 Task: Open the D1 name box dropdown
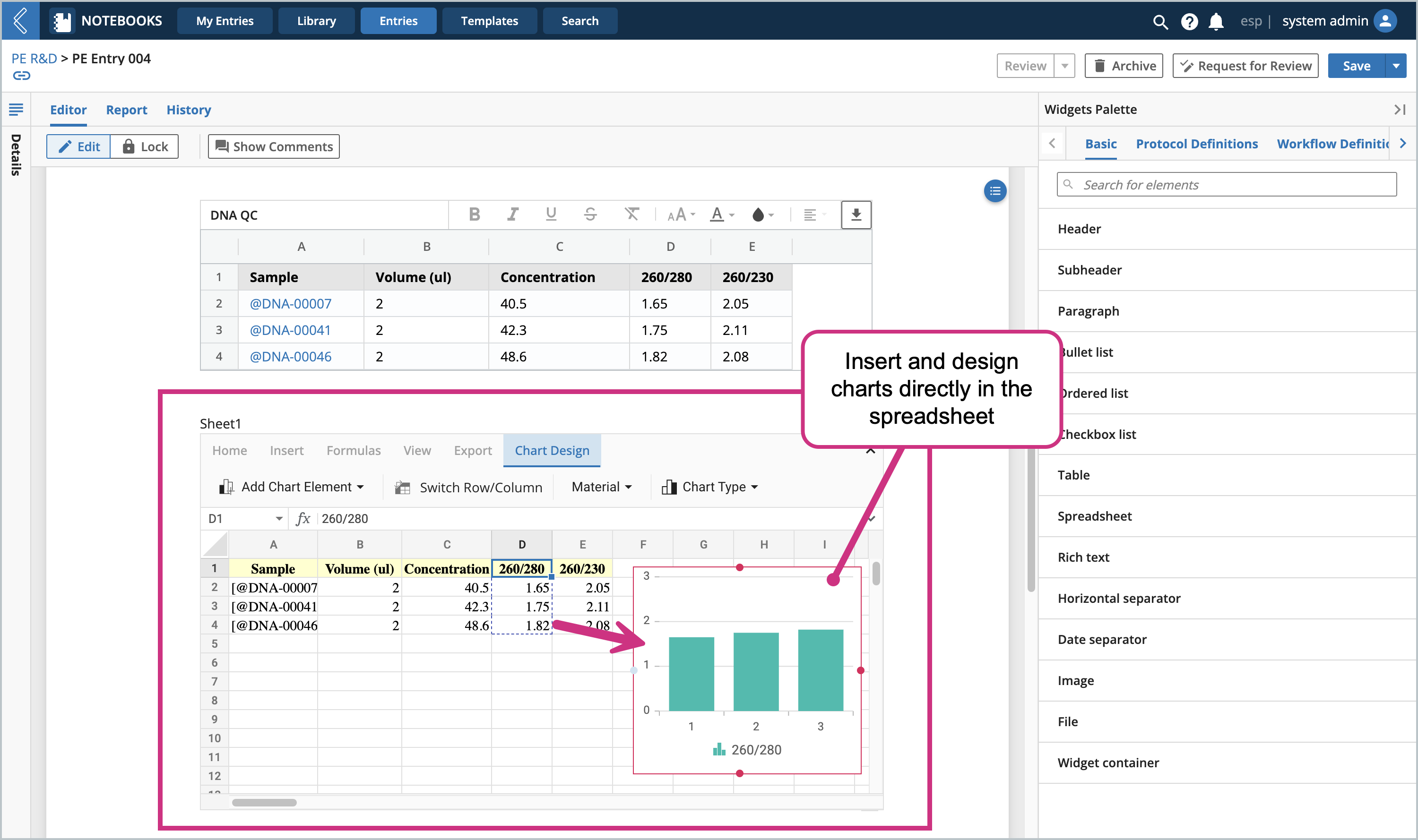coord(278,518)
